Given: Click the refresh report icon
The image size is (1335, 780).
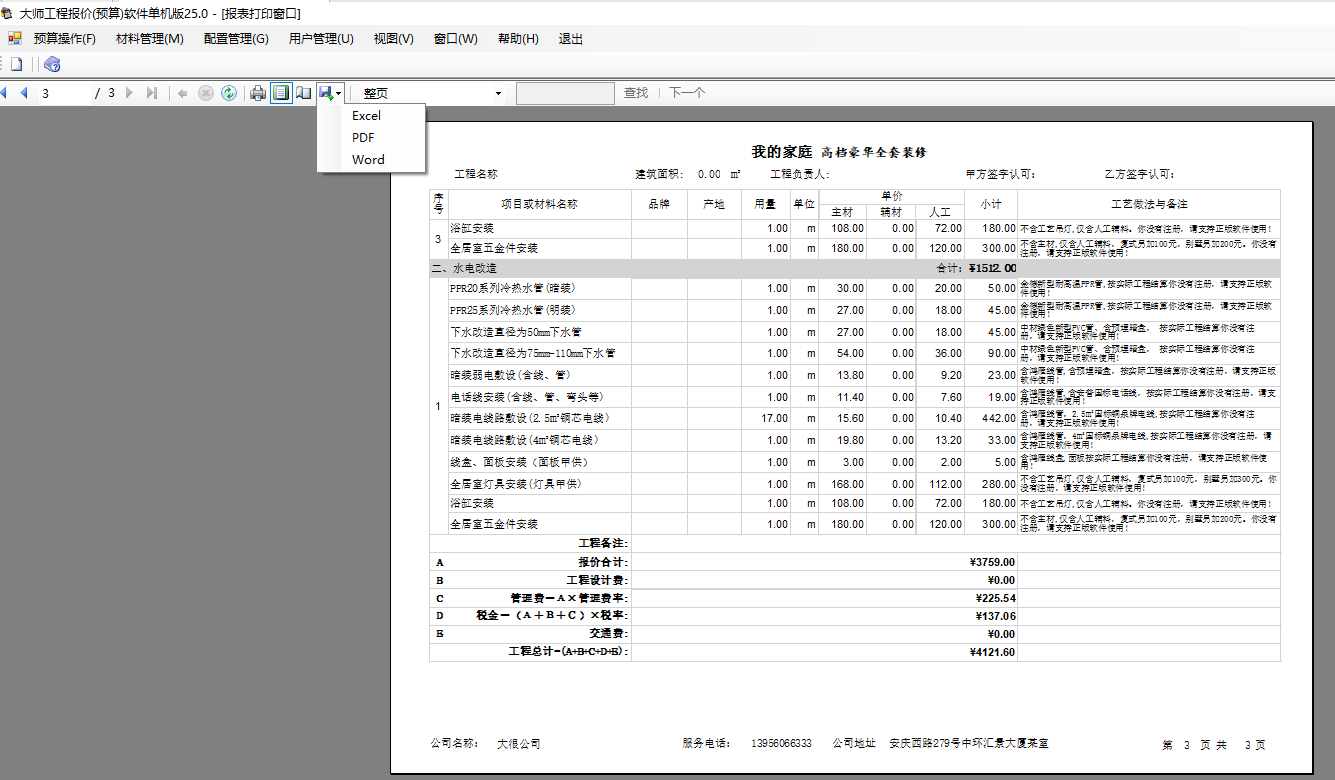Looking at the screenshot, I should [x=229, y=93].
